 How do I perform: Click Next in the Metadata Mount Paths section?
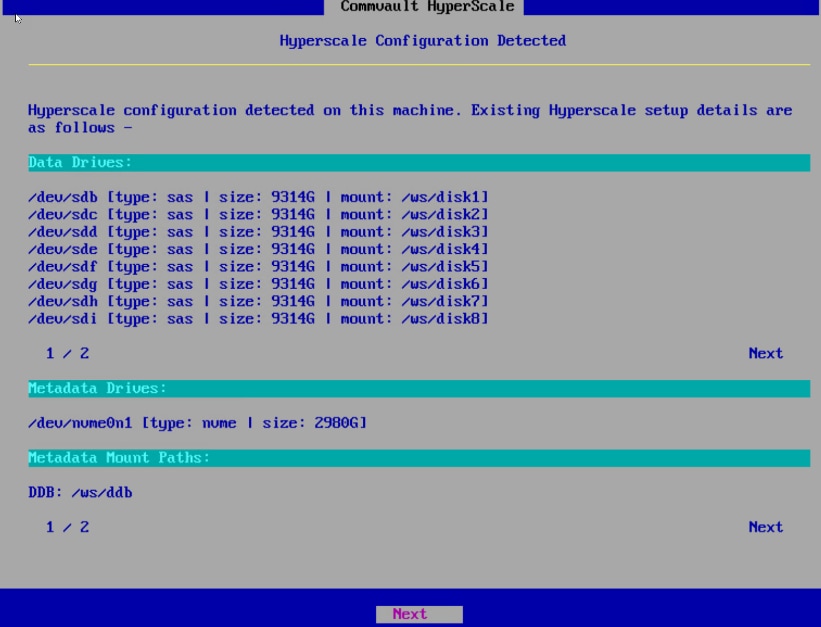point(765,527)
